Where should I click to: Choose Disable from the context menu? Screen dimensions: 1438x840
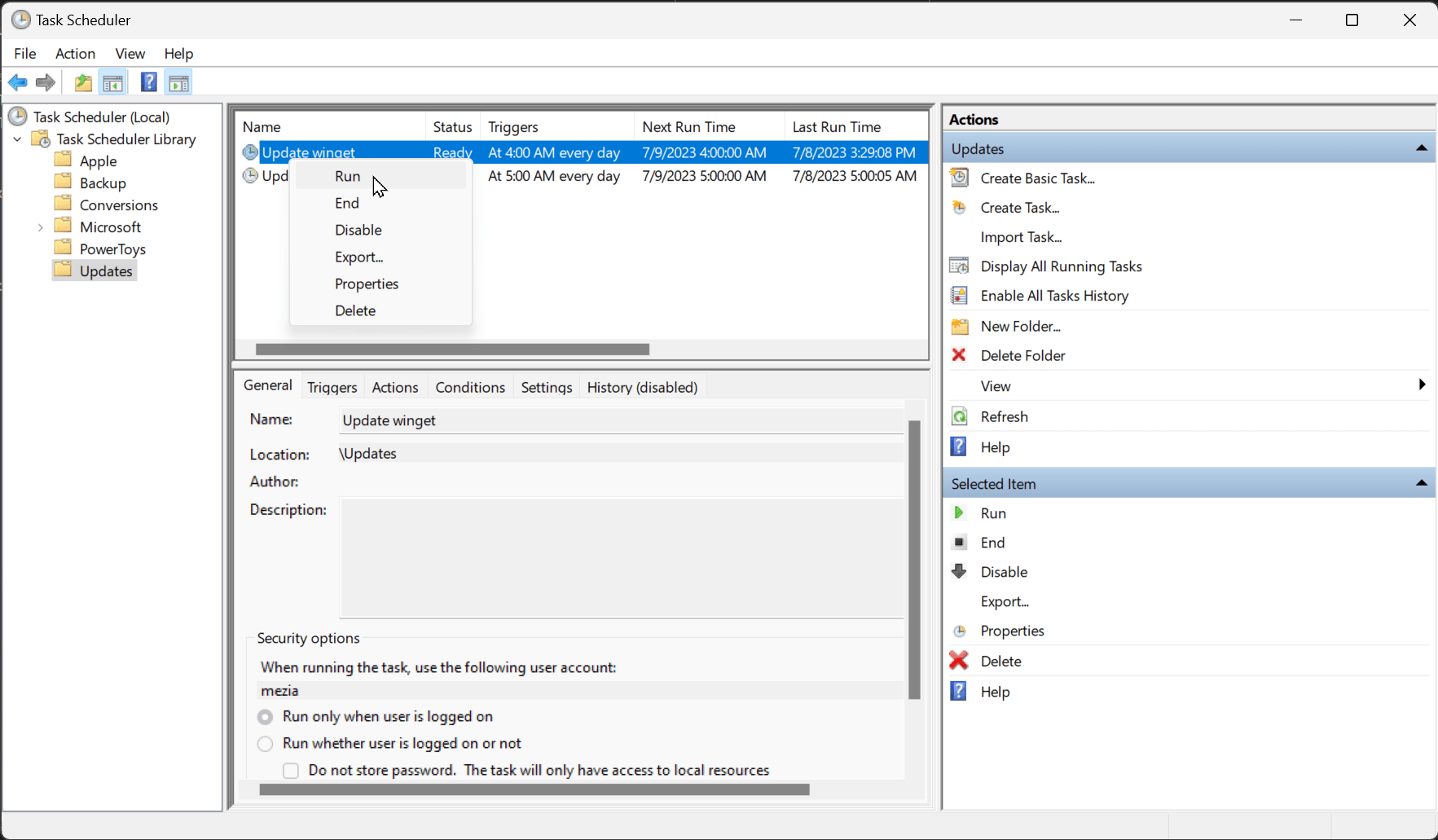pyautogui.click(x=358, y=230)
